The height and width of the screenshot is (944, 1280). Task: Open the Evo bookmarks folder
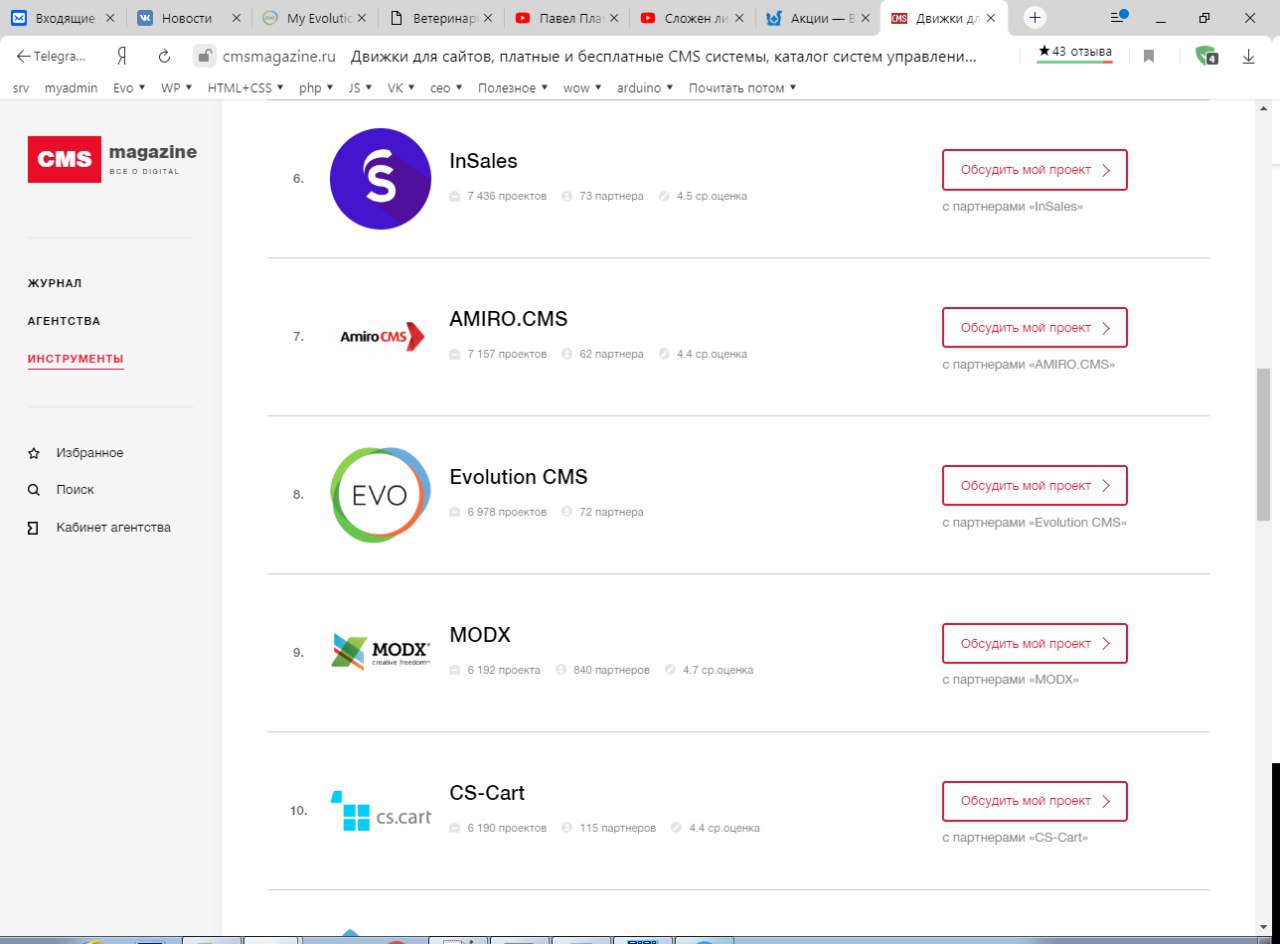(x=129, y=88)
